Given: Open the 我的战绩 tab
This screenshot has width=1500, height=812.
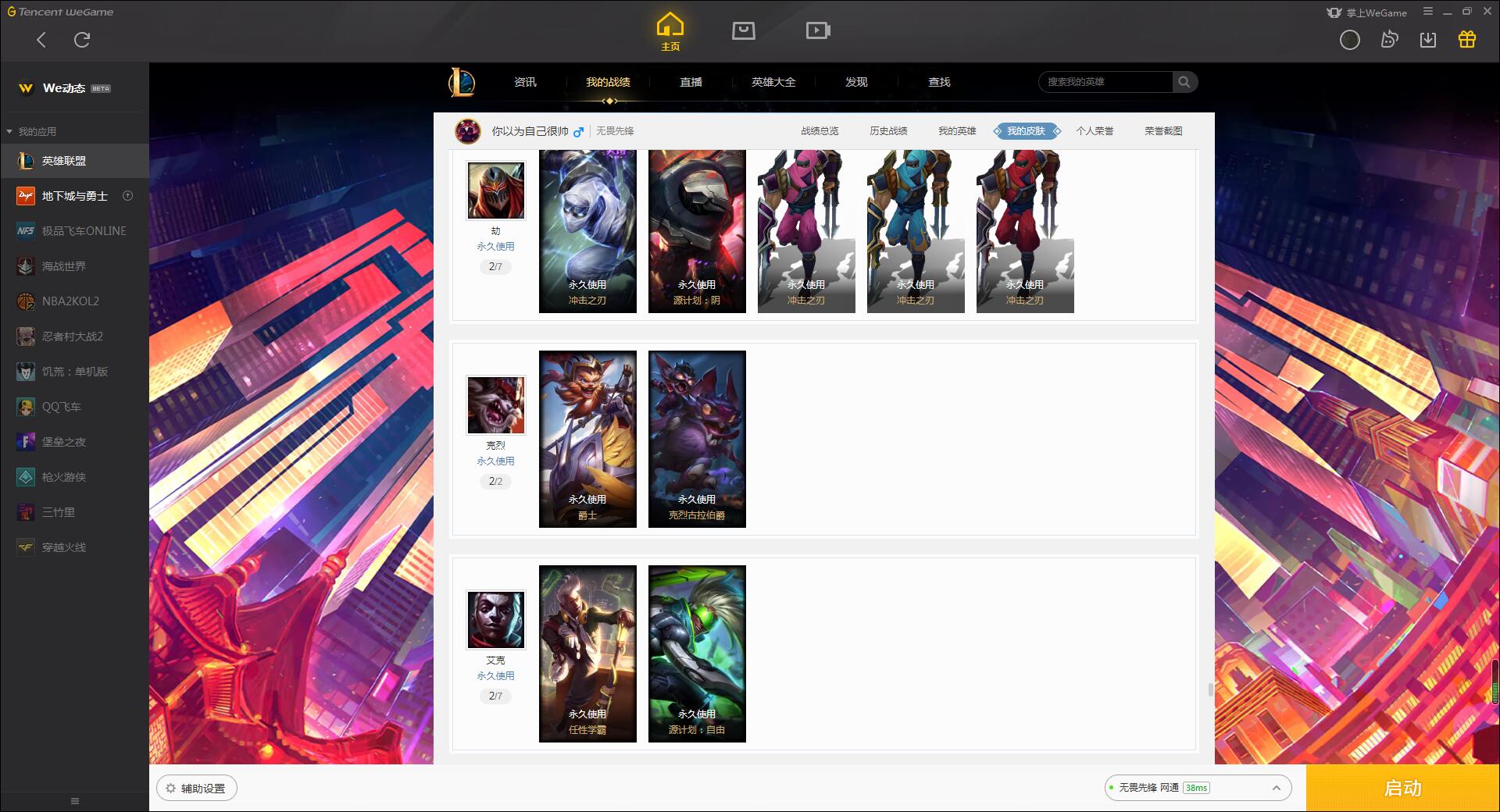Looking at the screenshot, I should 608,82.
